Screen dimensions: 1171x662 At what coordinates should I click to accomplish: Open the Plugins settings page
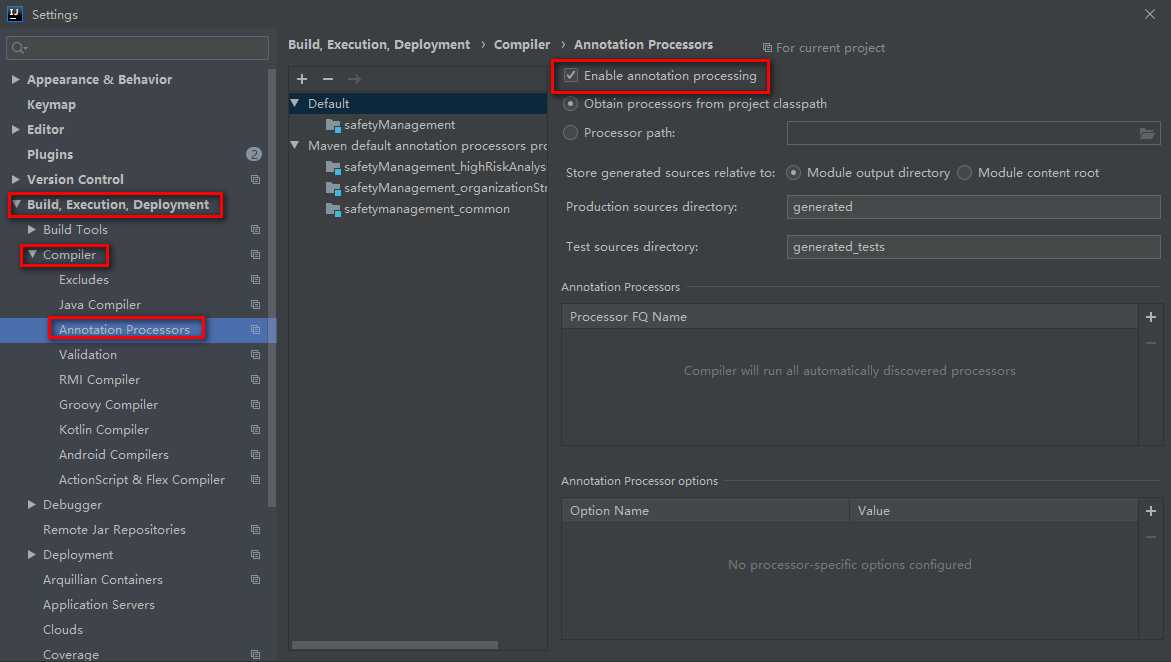(50, 155)
